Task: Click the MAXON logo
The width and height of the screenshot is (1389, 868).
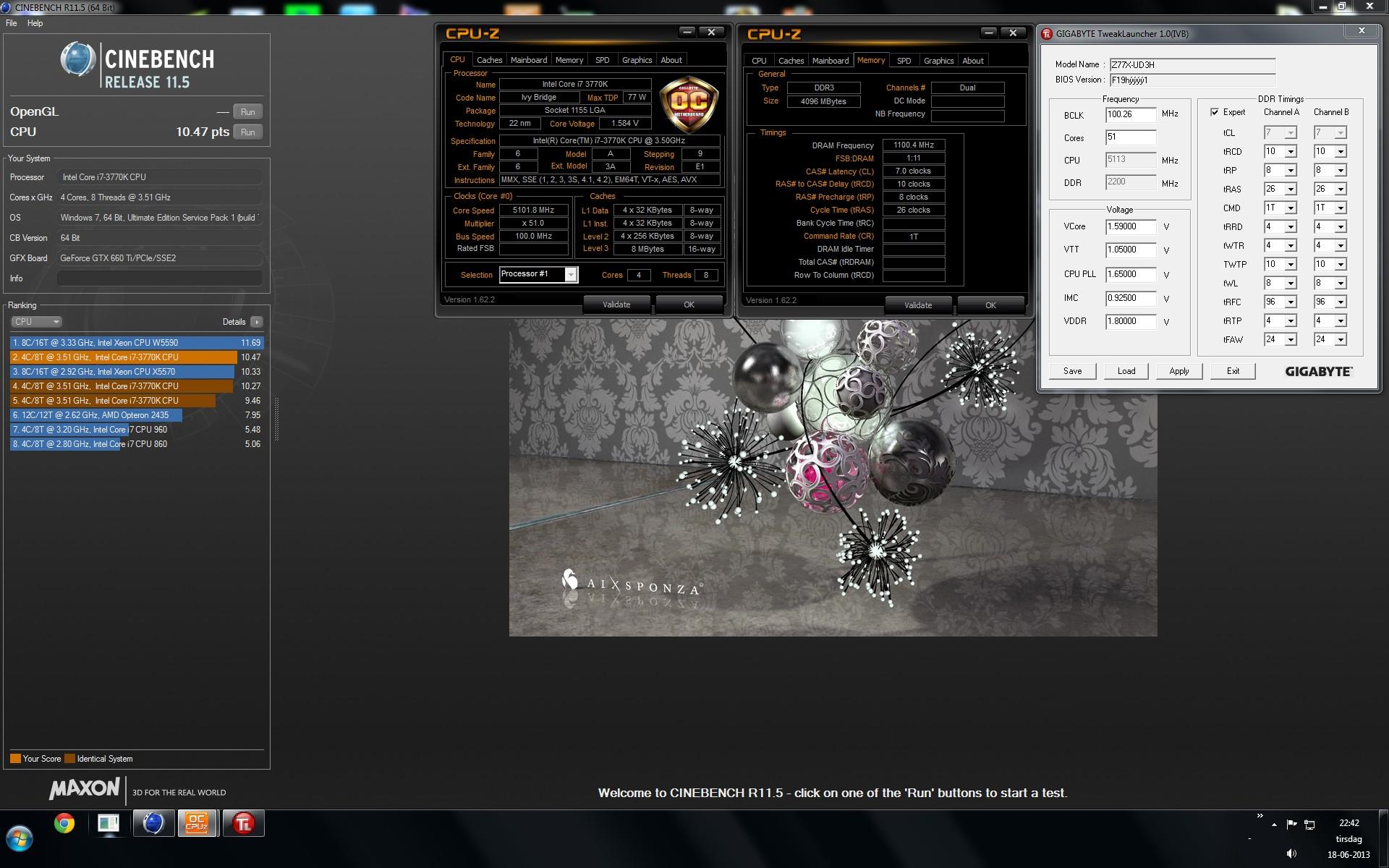Action: coord(84,788)
